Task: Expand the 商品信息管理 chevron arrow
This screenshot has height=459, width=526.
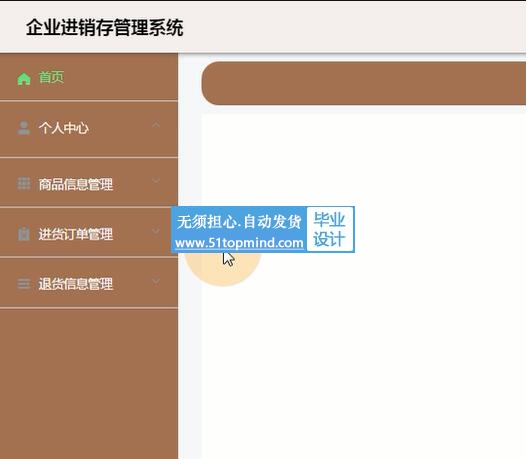Action: 156,181
